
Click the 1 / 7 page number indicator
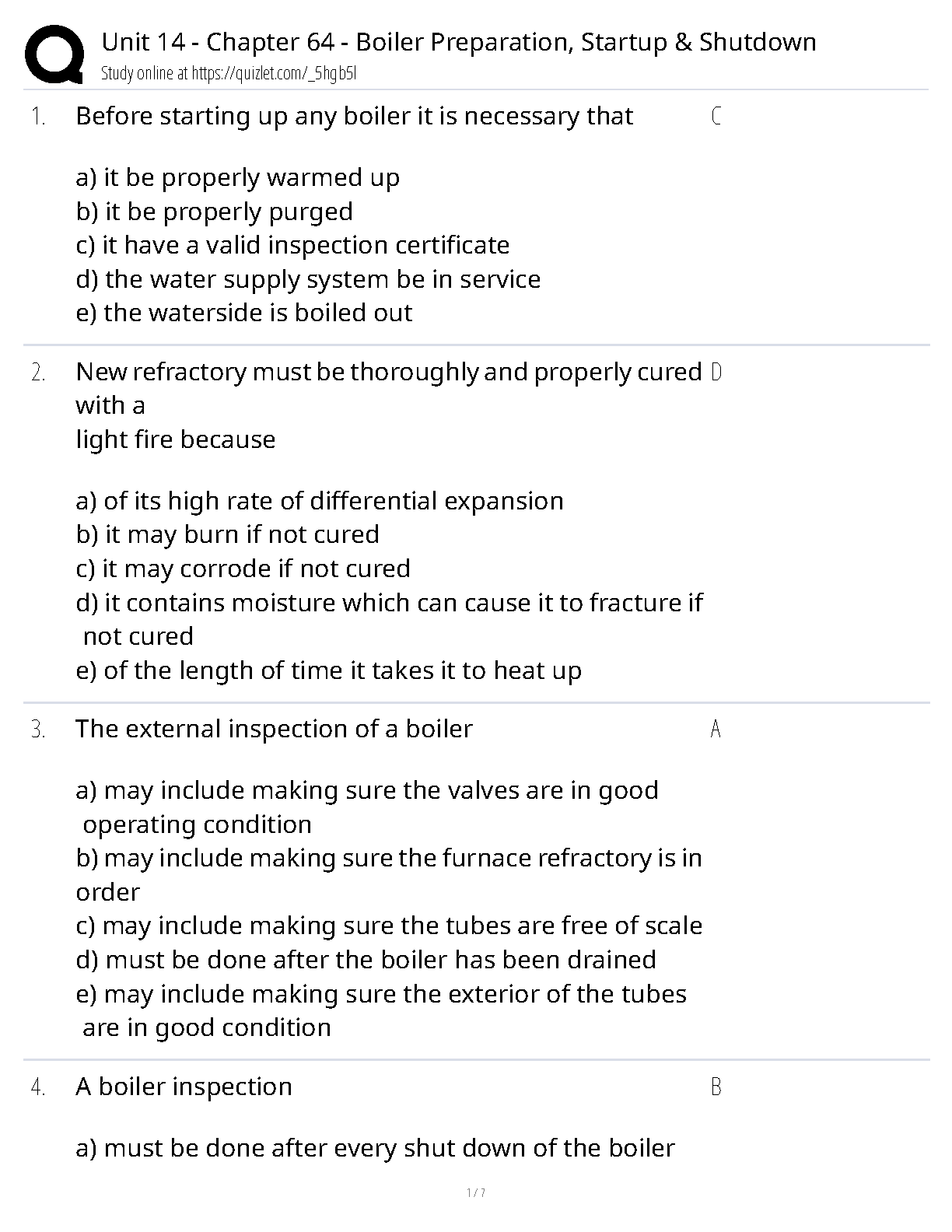(476, 1192)
